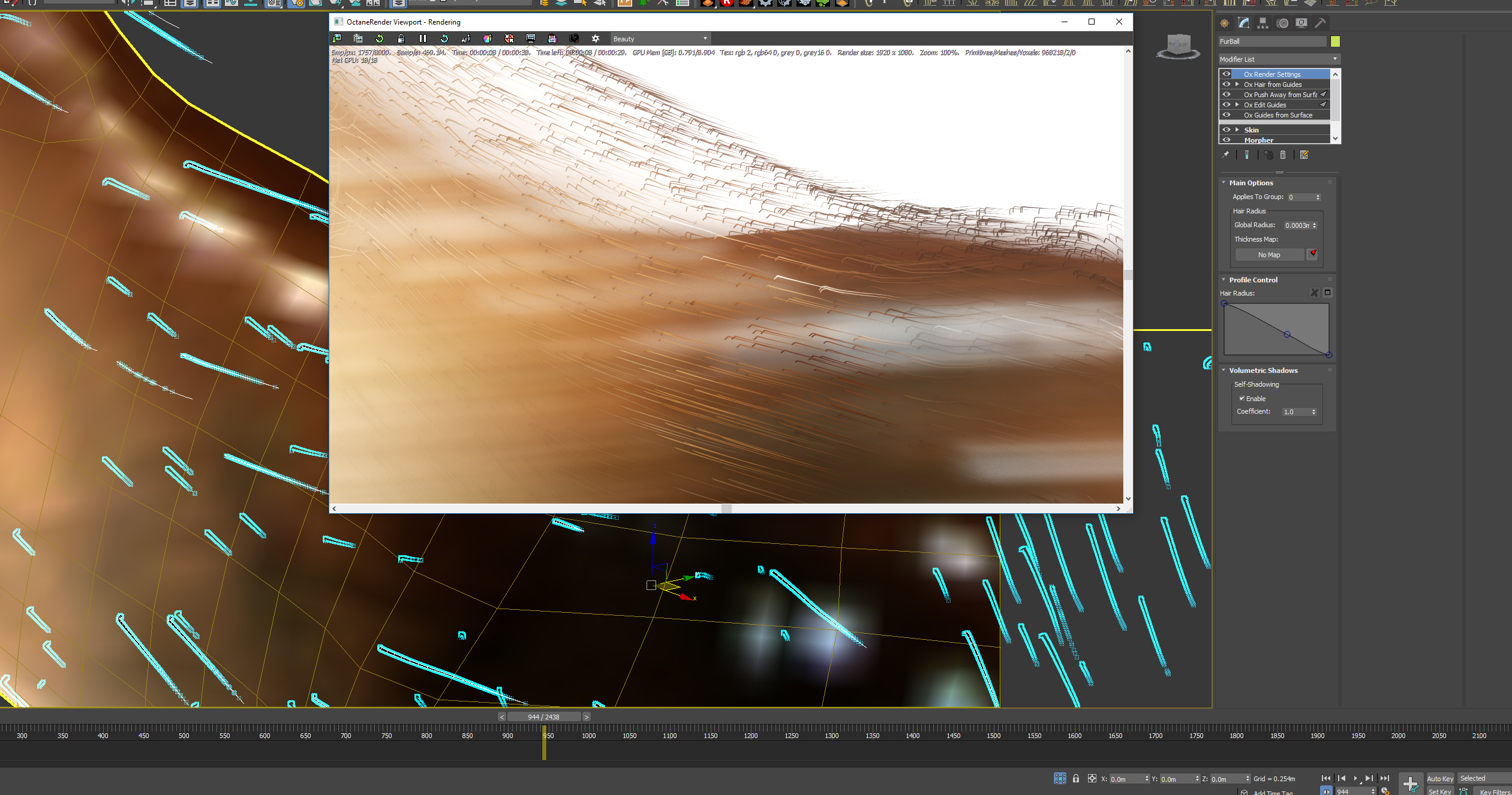This screenshot has width=1512, height=795.
Task: Click the lock viewport icon in Octane toolbar
Action: [401, 38]
